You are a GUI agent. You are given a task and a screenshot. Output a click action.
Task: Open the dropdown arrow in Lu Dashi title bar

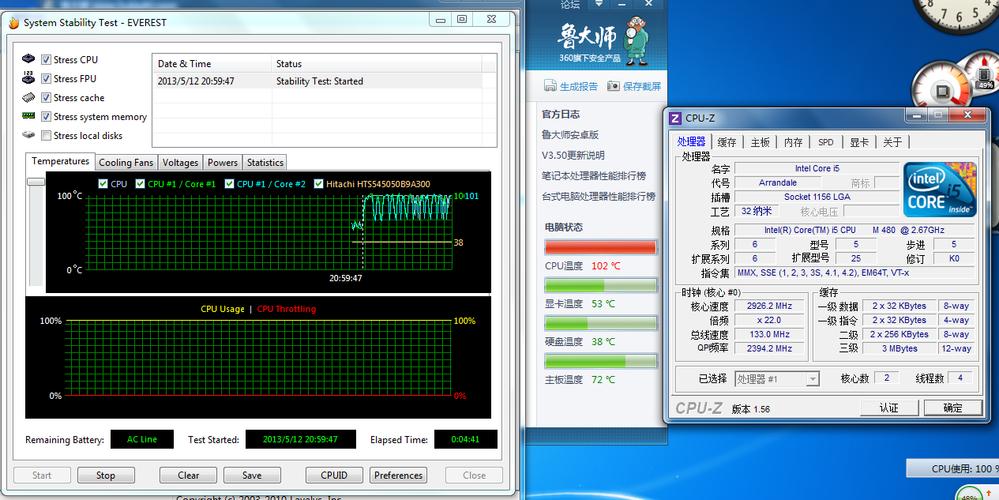(x=599, y=4)
